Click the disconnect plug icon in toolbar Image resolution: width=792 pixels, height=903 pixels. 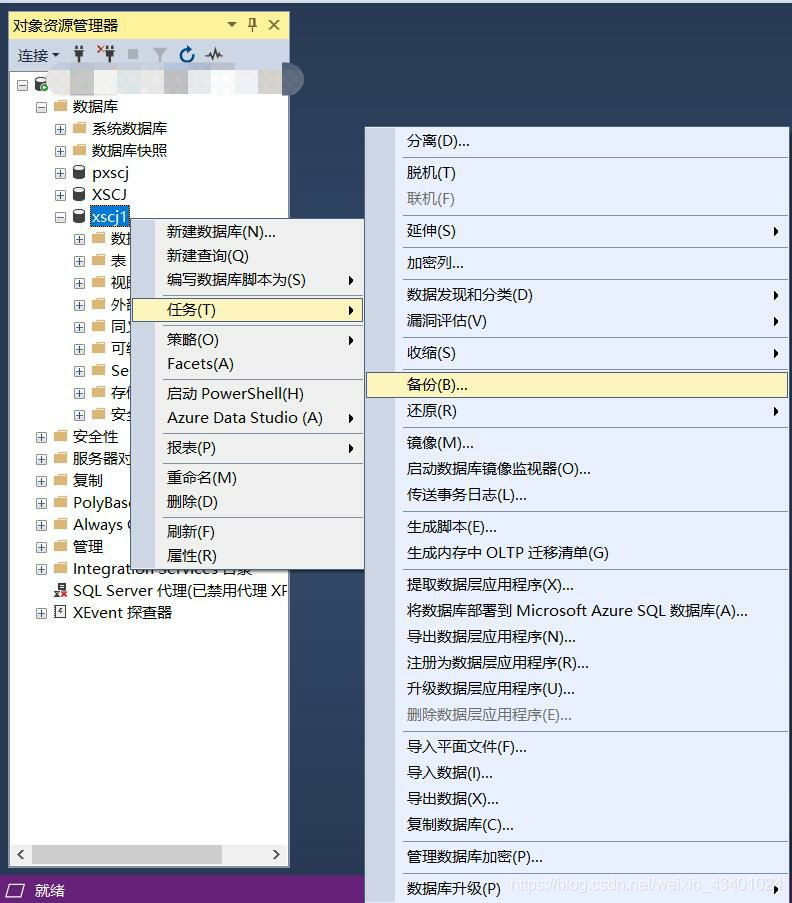pyautogui.click(x=106, y=54)
